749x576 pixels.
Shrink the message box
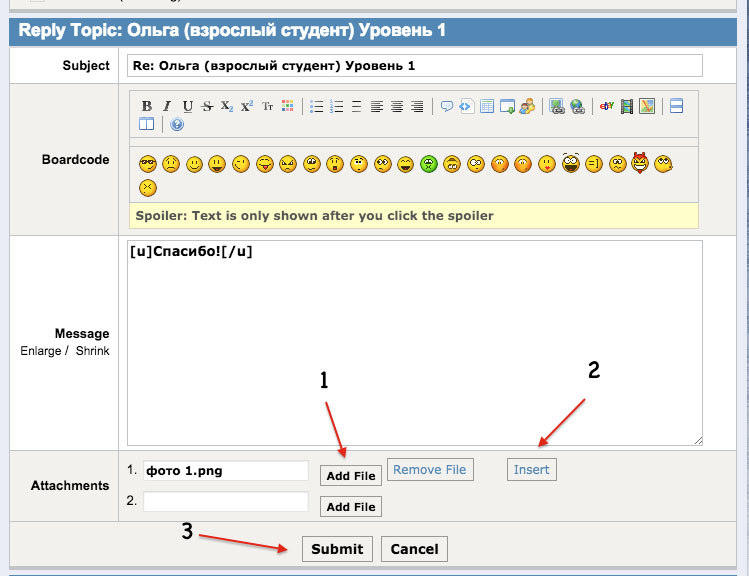pyautogui.click(x=93, y=351)
